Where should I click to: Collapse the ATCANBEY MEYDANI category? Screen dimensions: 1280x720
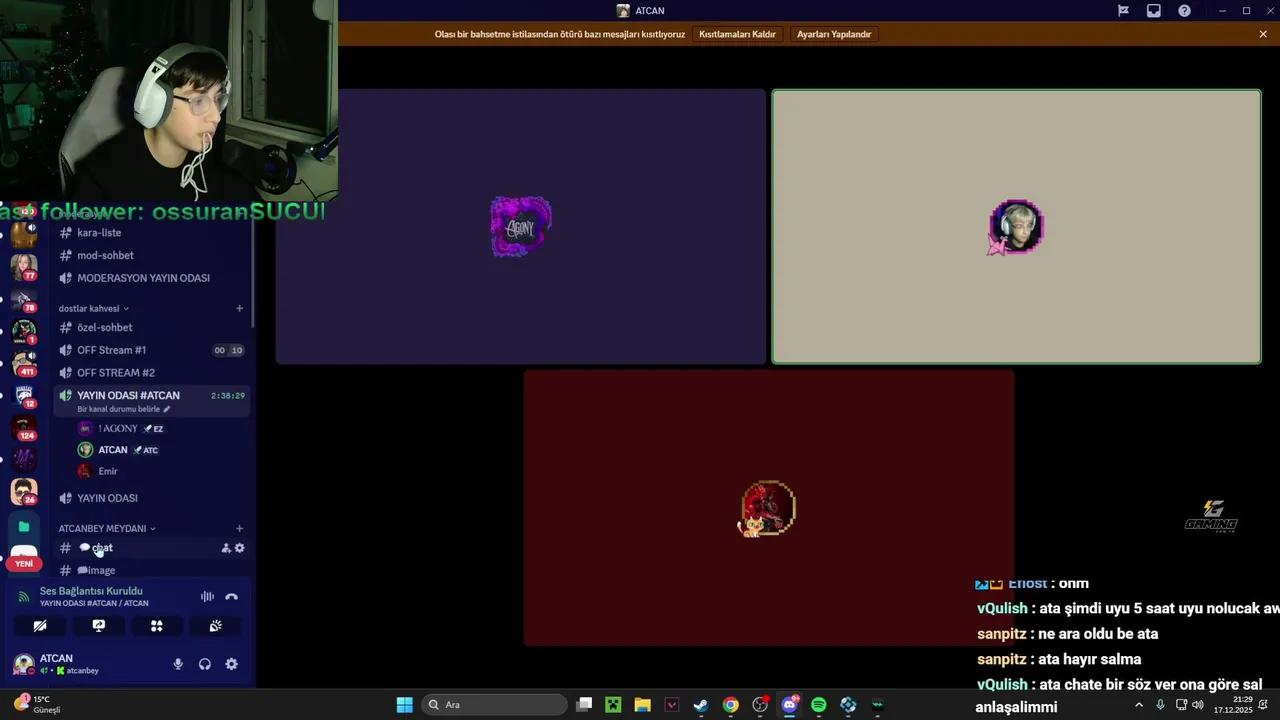pyautogui.click(x=106, y=528)
